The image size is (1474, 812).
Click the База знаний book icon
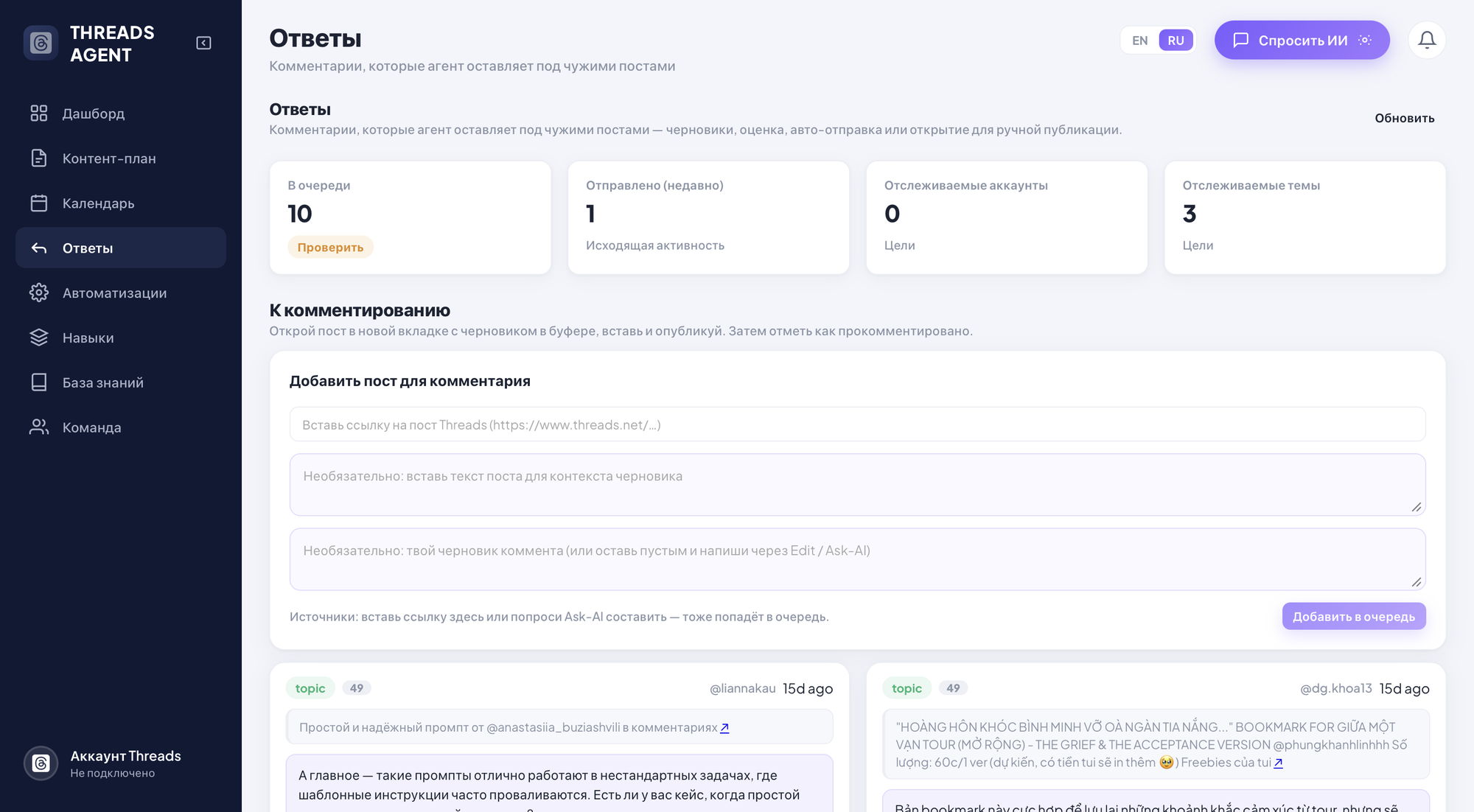39,382
